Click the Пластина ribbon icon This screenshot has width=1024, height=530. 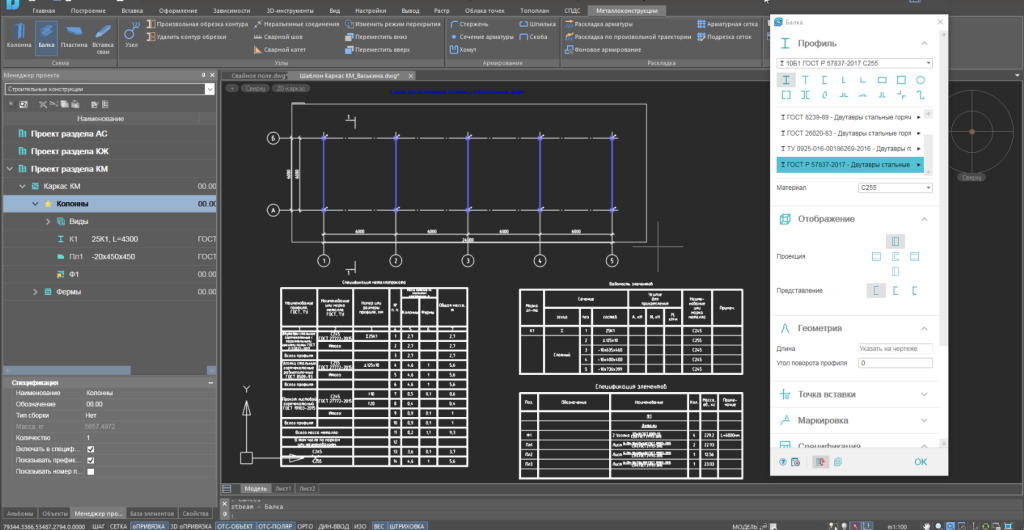(73, 34)
